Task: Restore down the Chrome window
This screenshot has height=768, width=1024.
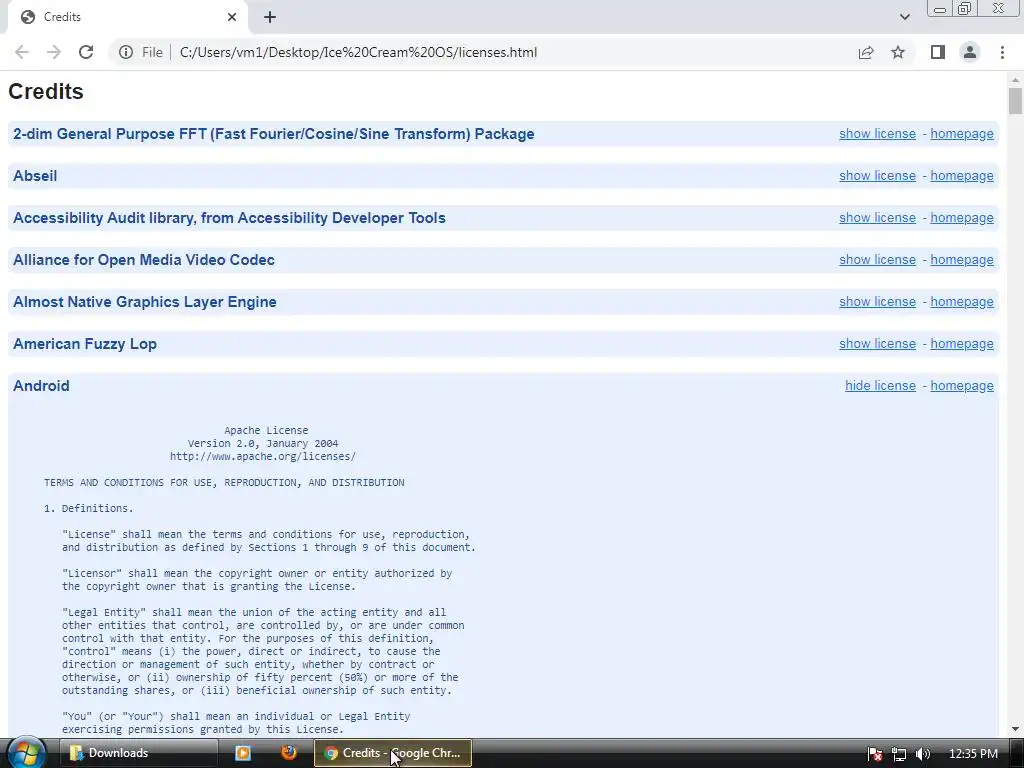Action: click(x=965, y=9)
